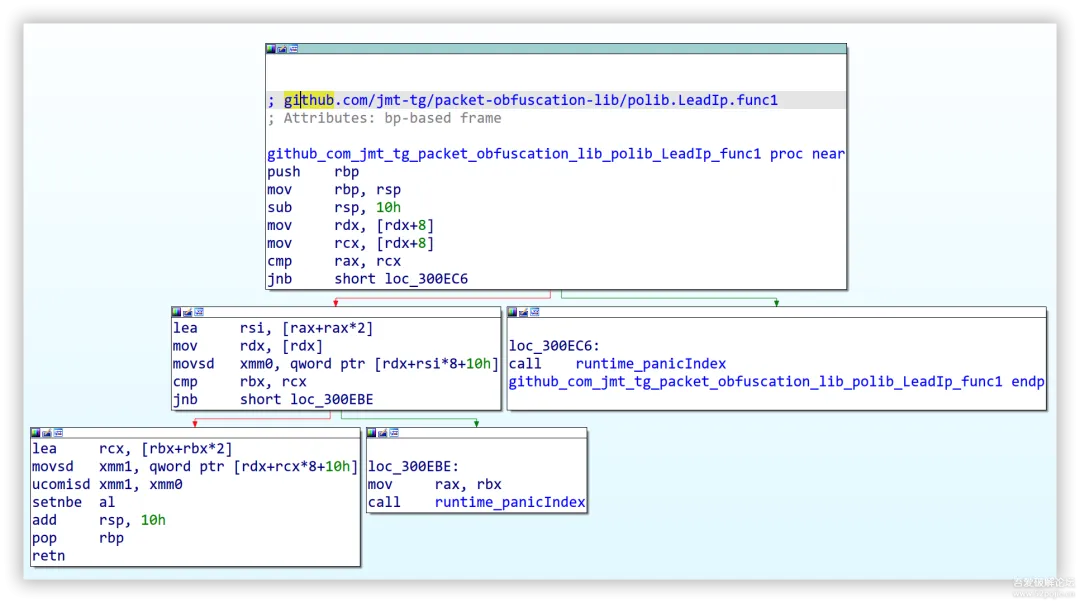Click edit icon on loc_300EC6 block header
1080x603 pixels.
click(x=523, y=312)
